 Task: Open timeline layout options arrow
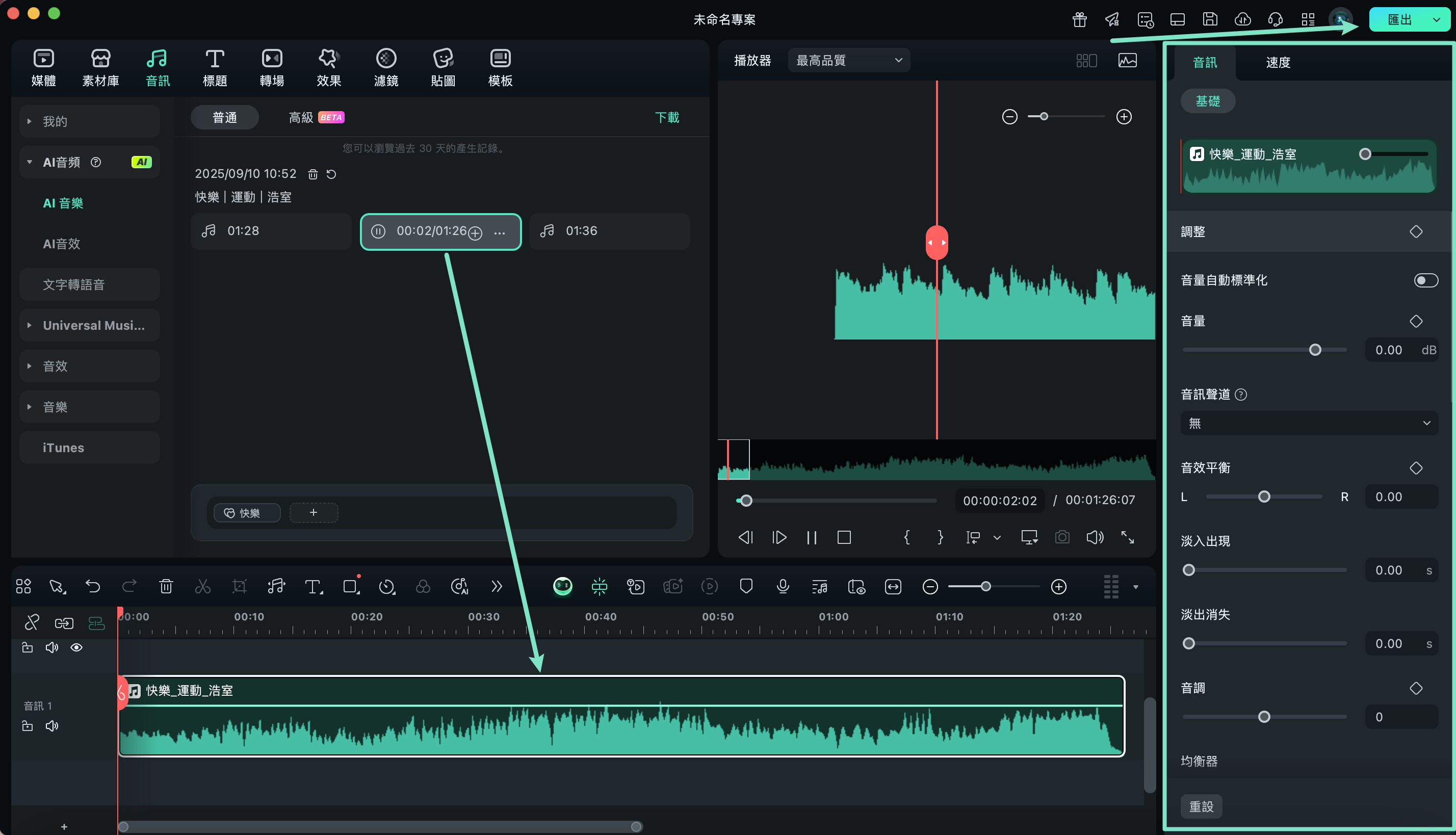(x=1135, y=587)
